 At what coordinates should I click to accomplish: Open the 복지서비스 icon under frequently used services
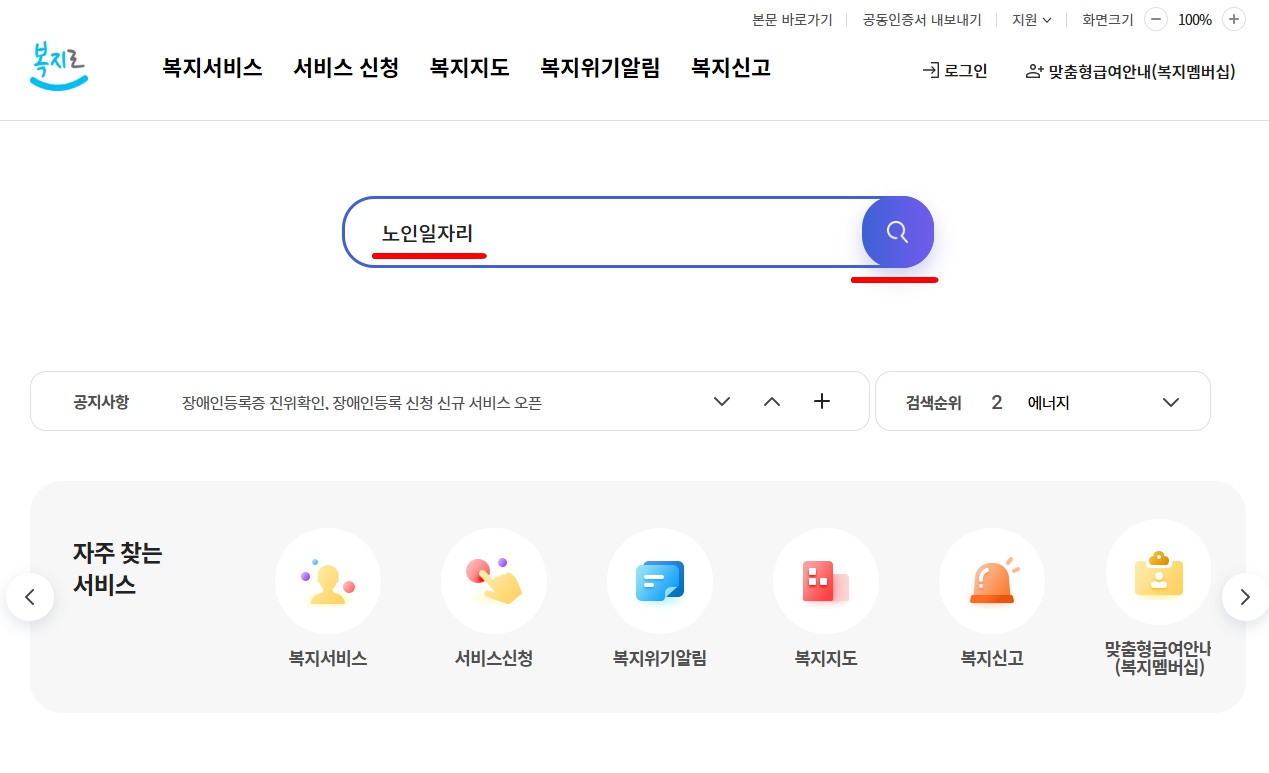pyautogui.click(x=328, y=580)
